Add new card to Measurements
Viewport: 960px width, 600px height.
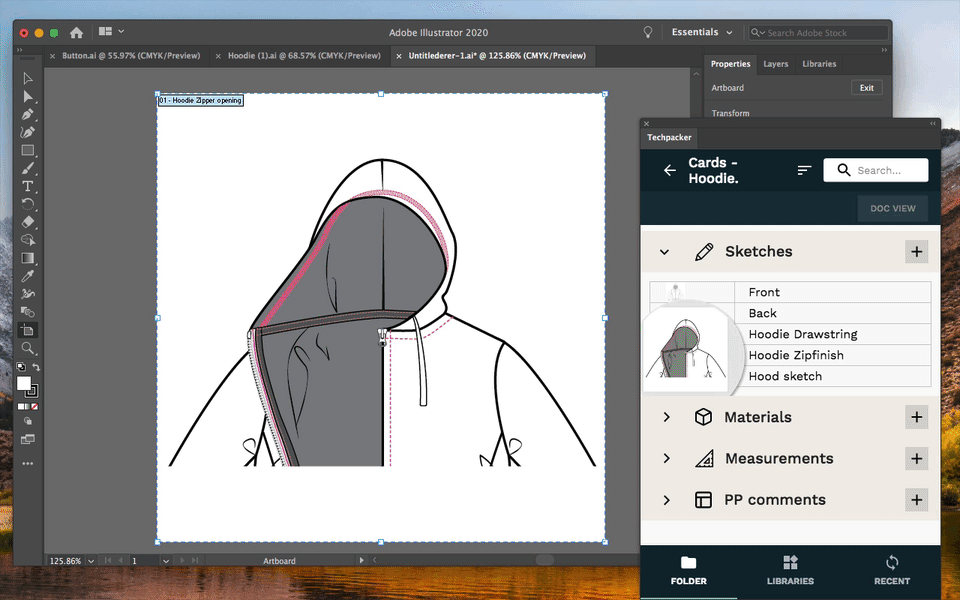(917, 459)
